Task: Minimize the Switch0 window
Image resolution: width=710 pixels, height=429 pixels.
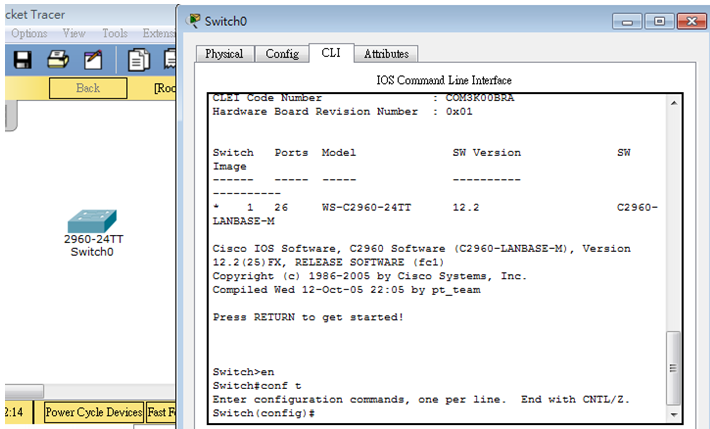Action: pyautogui.click(x=627, y=21)
